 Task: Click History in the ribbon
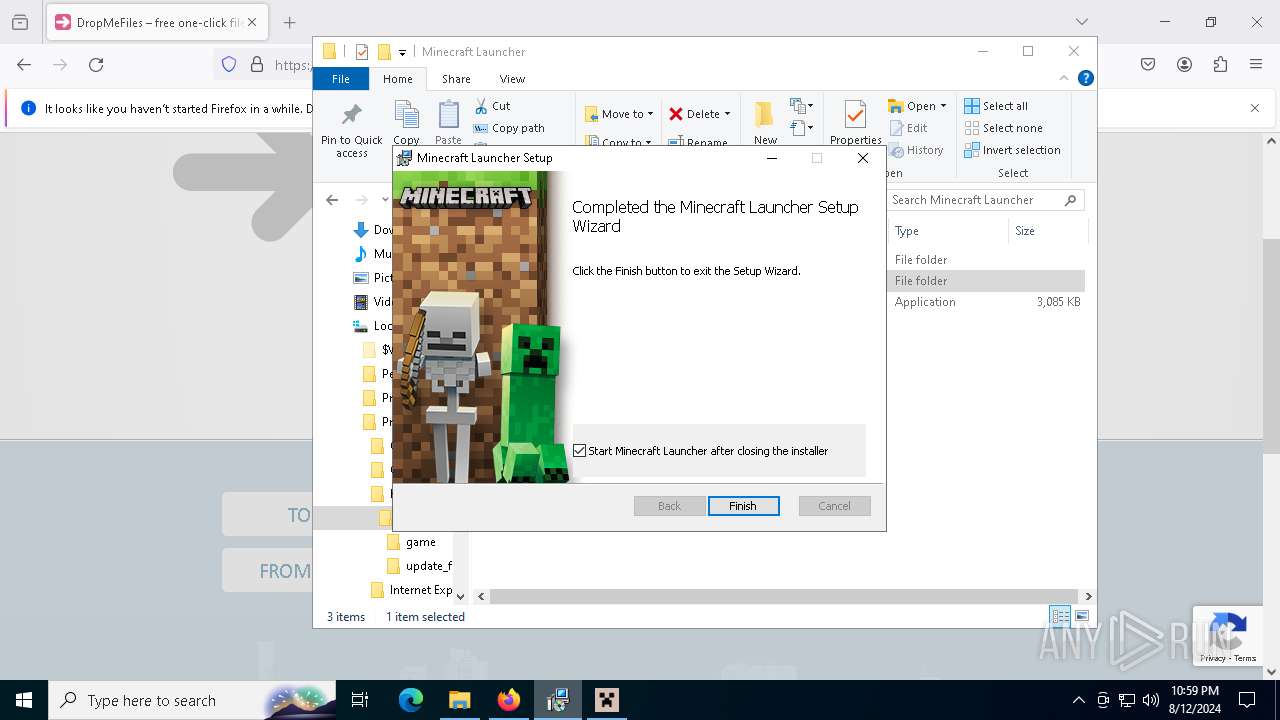[x=915, y=150]
